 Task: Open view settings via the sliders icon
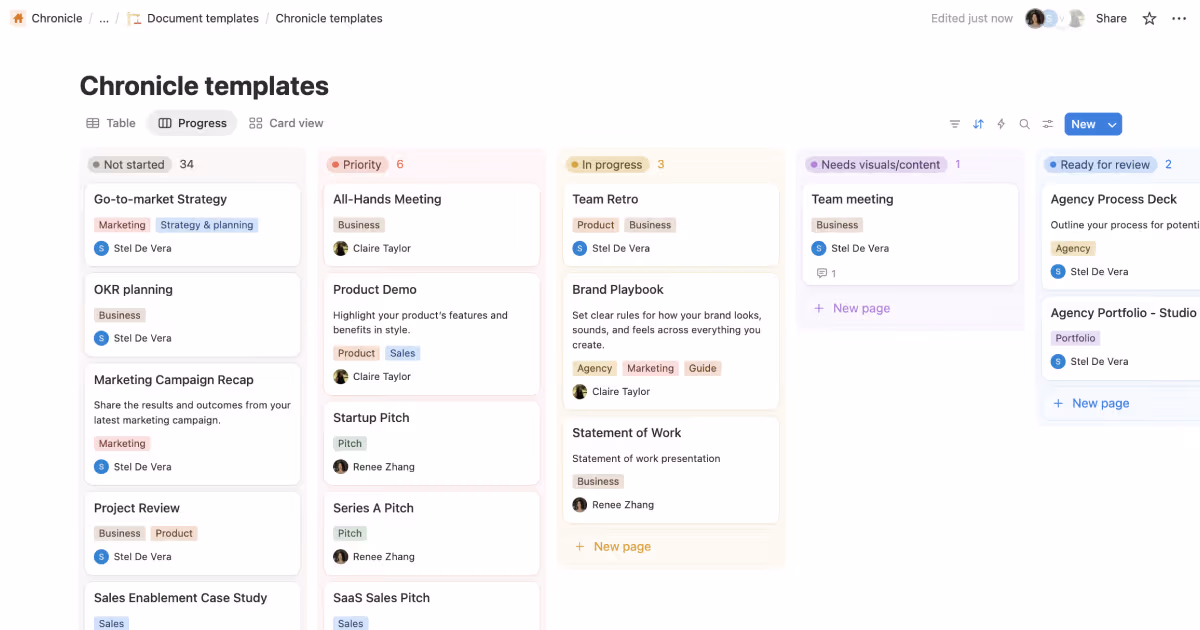[1047, 123]
